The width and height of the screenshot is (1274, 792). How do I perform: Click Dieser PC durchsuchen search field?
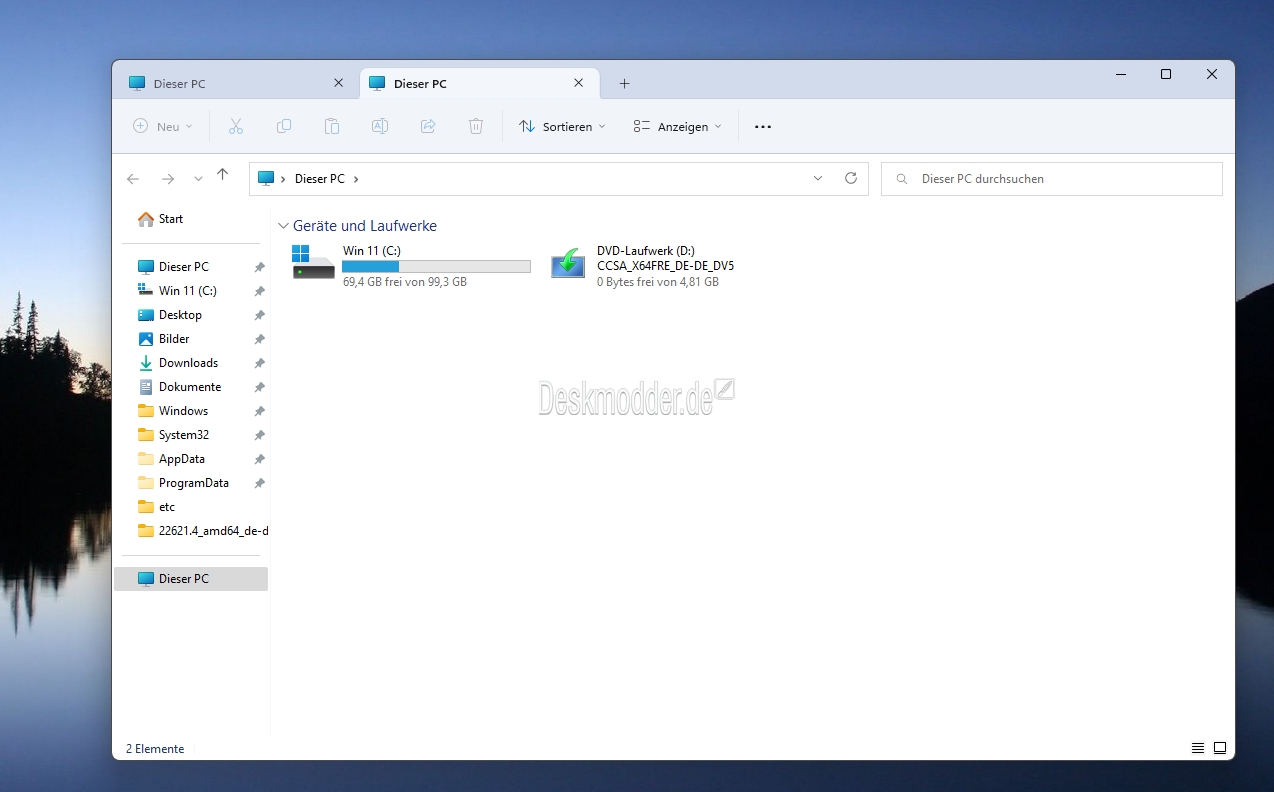point(1052,179)
